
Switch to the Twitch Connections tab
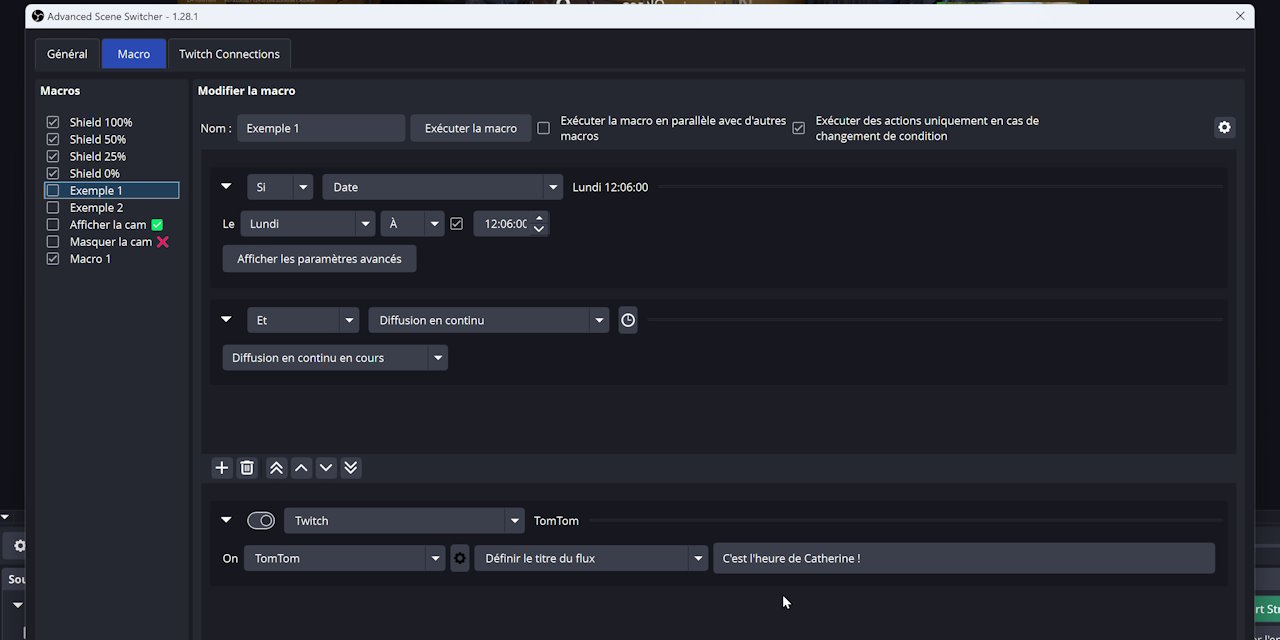click(x=229, y=53)
